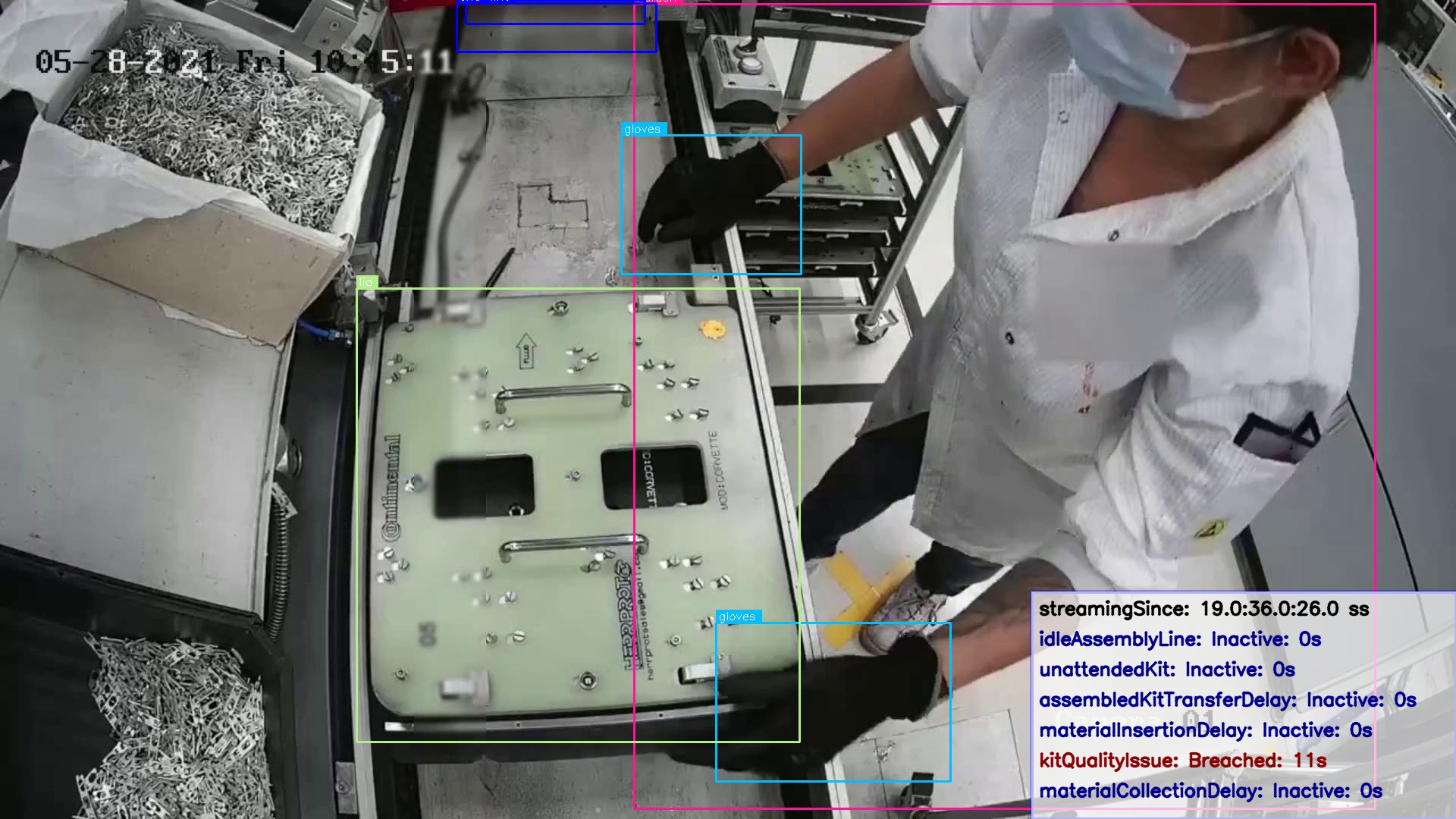The width and height of the screenshot is (1456, 819).
Task: Click the assembledKitTransferDelay status line
Action: [1226, 700]
